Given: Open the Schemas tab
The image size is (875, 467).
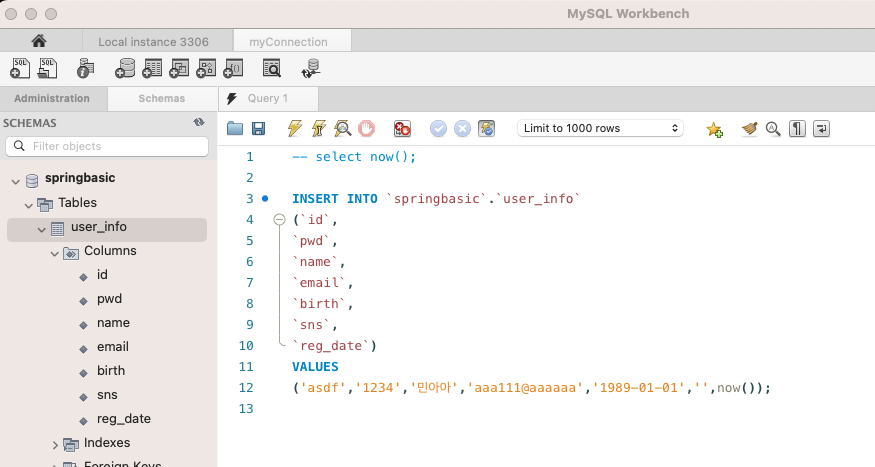Looking at the screenshot, I should (161, 98).
